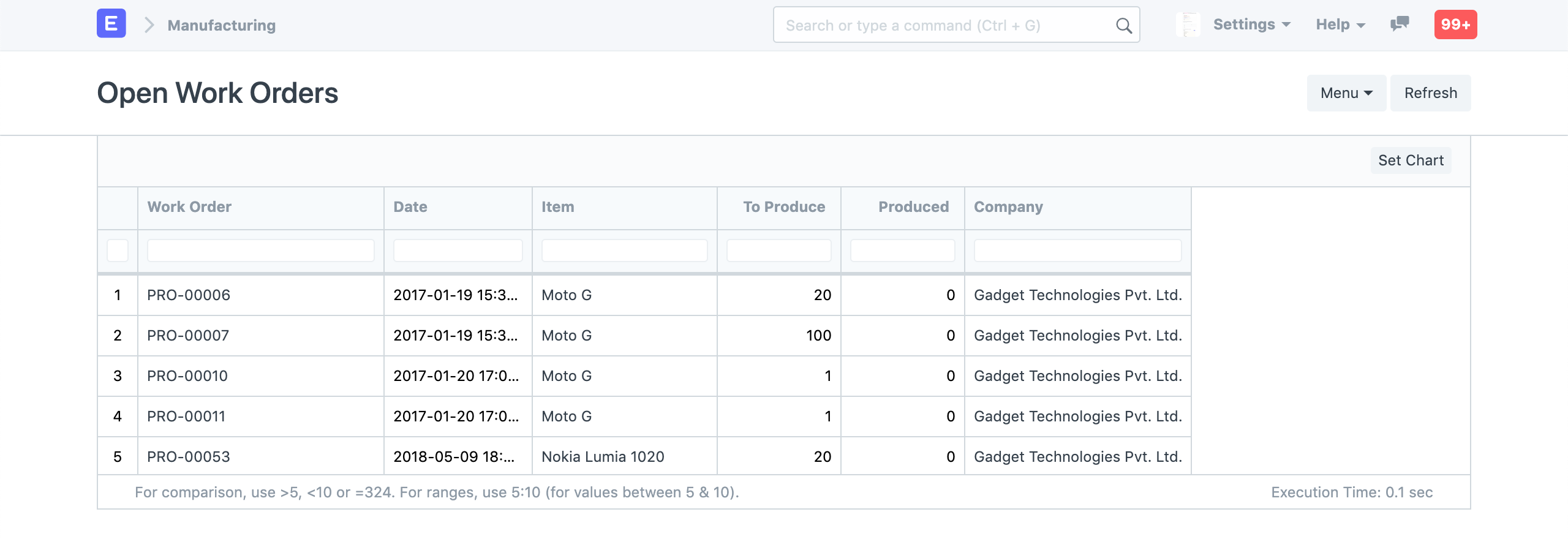
Task: Toggle the select-all rows checkbox
Action: (x=118, y=251)
